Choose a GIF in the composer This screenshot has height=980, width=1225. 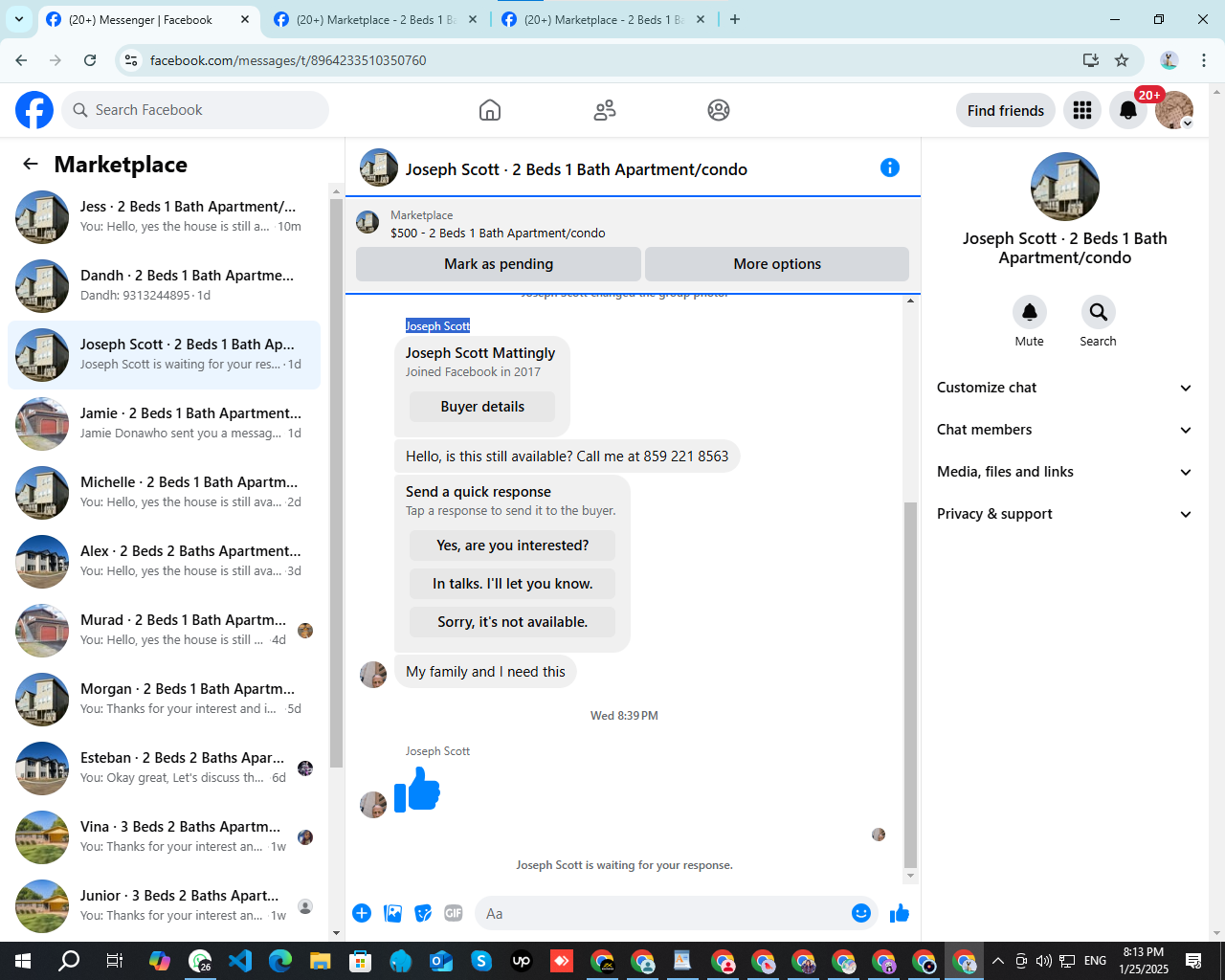454,913
